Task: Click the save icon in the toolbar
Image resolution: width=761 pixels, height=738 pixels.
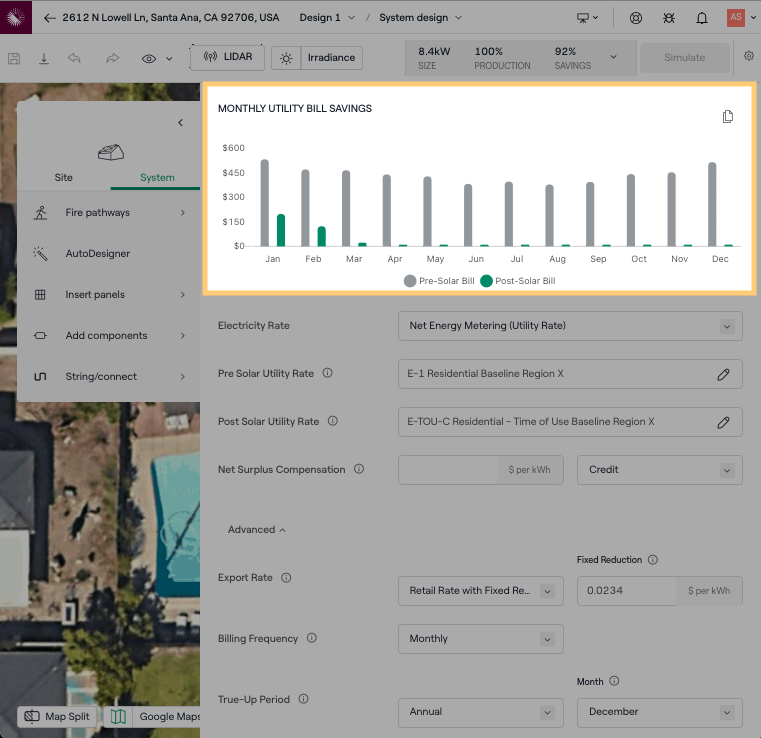Action: point(14,58)
